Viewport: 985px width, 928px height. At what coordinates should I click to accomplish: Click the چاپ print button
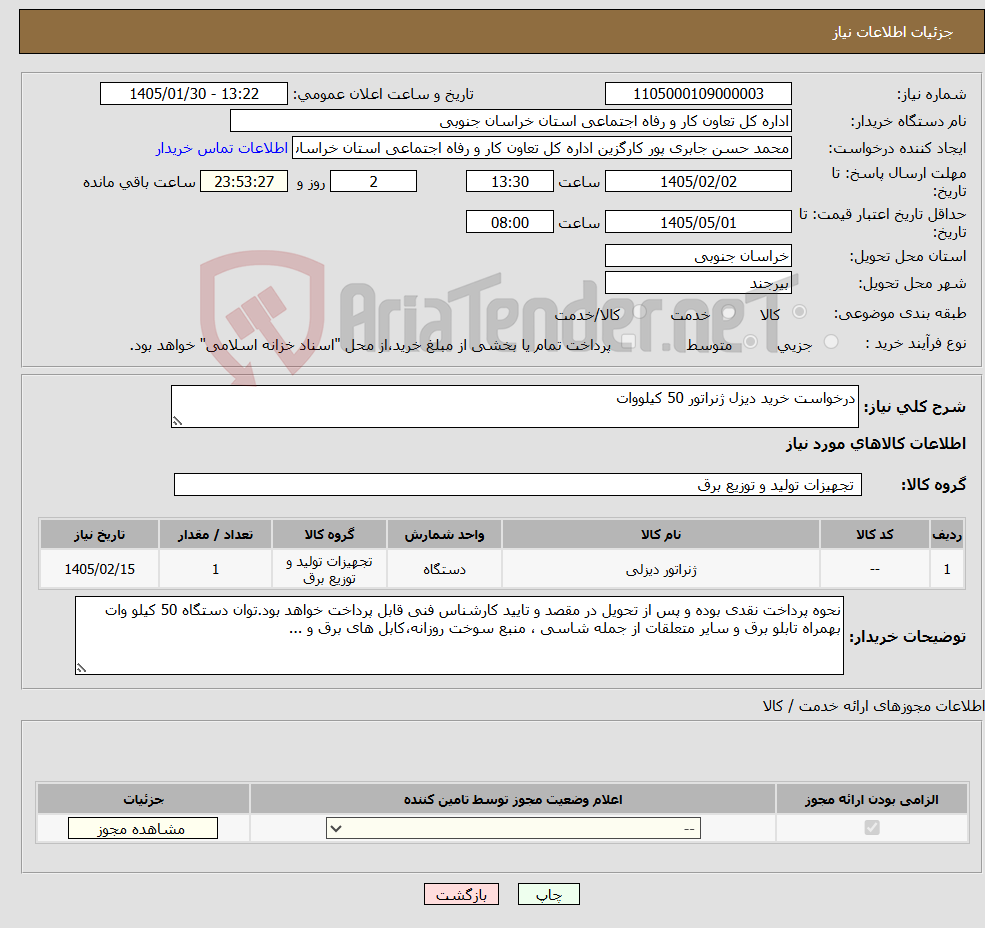click(548, 894)
